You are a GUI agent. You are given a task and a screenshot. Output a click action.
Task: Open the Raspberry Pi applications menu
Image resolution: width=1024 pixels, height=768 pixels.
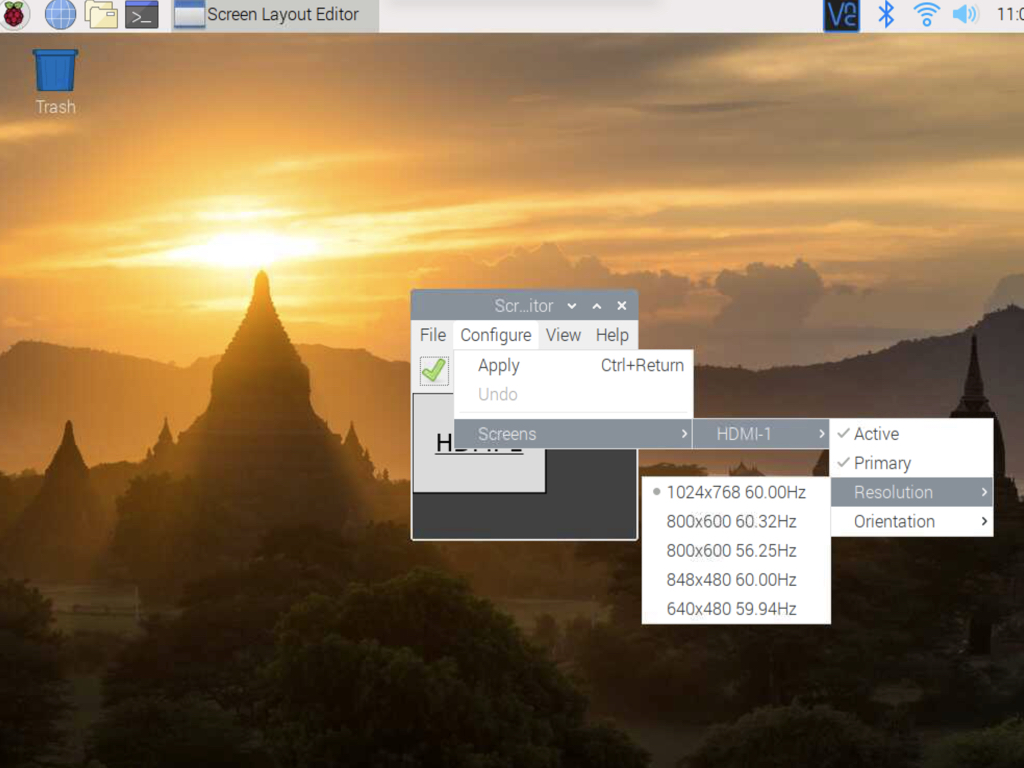tap(15, 15)
